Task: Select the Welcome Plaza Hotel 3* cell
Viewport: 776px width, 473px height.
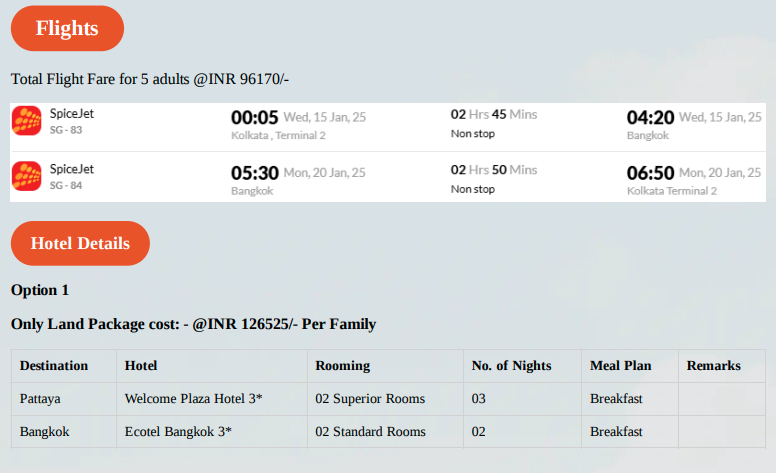Action: click(212, 399)
